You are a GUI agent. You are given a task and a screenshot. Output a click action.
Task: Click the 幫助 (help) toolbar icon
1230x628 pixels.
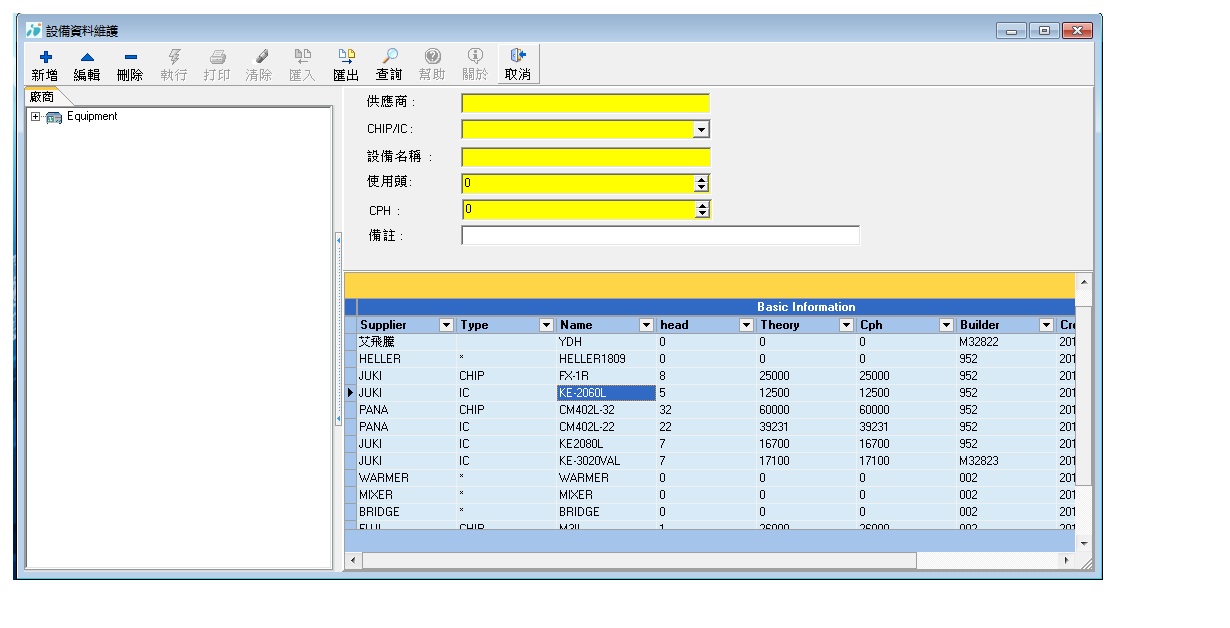pyautogui.click(x=432, y=57)
